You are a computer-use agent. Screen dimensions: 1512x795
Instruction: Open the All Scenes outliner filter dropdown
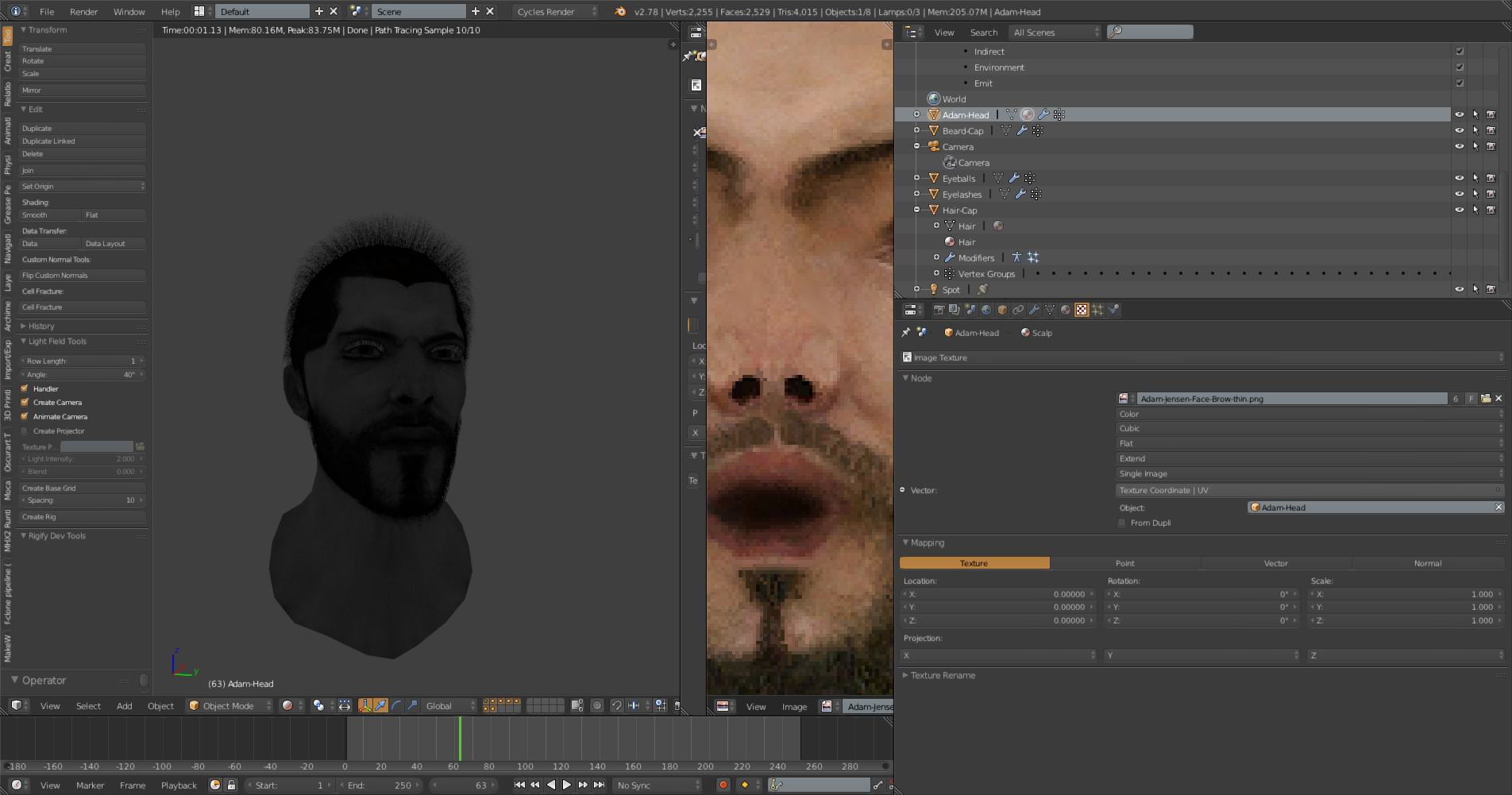1055,32
